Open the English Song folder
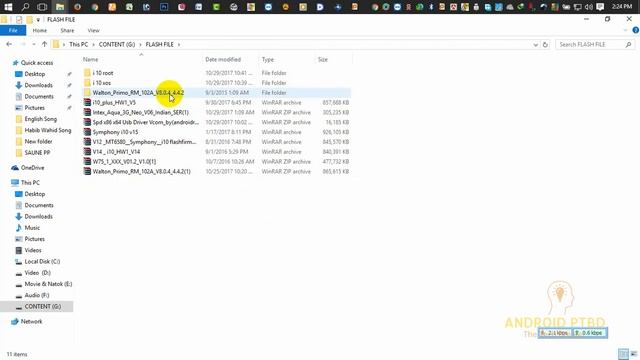 (x=40, y=119)
